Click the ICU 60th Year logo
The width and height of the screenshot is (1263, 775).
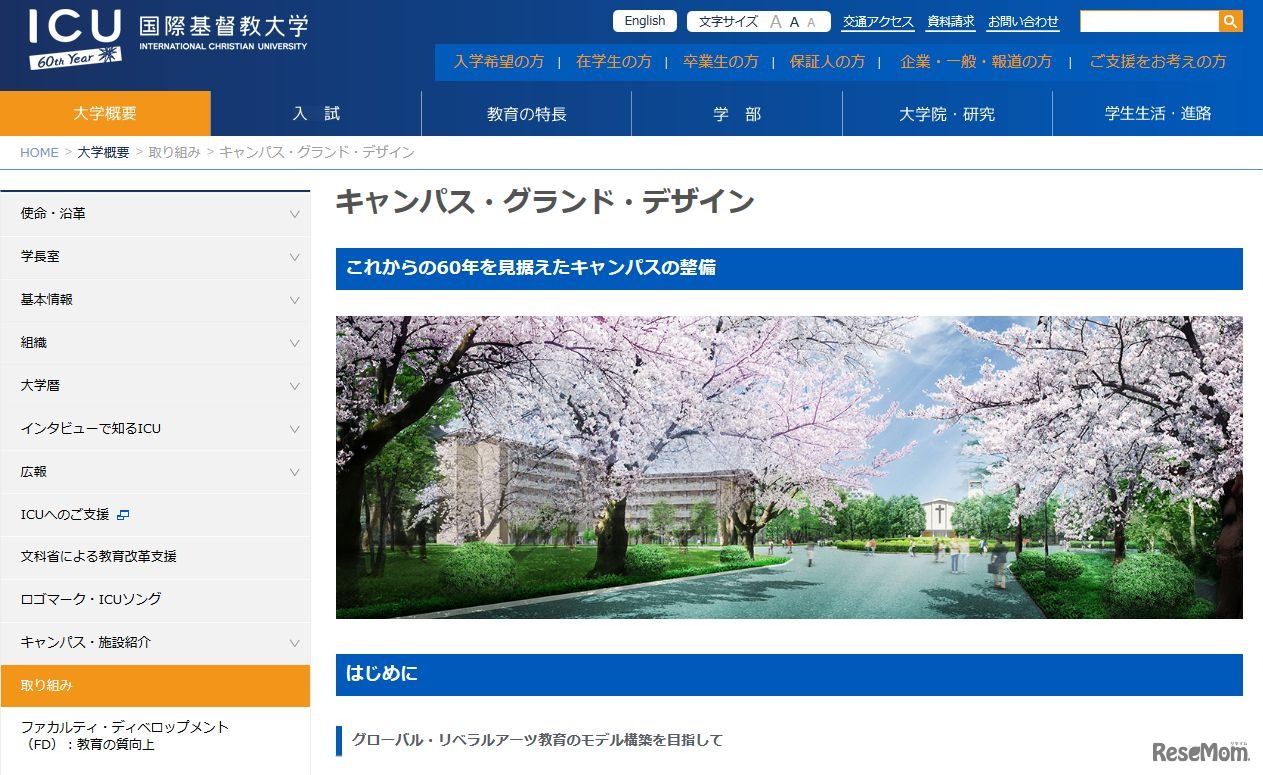[76, 38]
